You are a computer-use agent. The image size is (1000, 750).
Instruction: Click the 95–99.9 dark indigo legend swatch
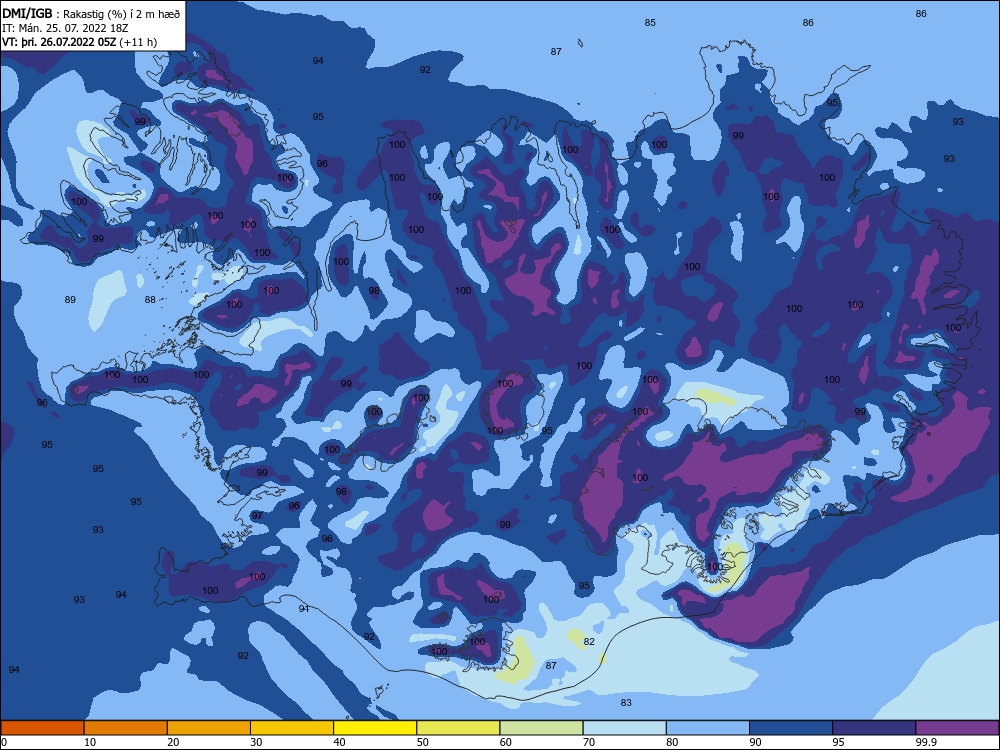(874, 728)
